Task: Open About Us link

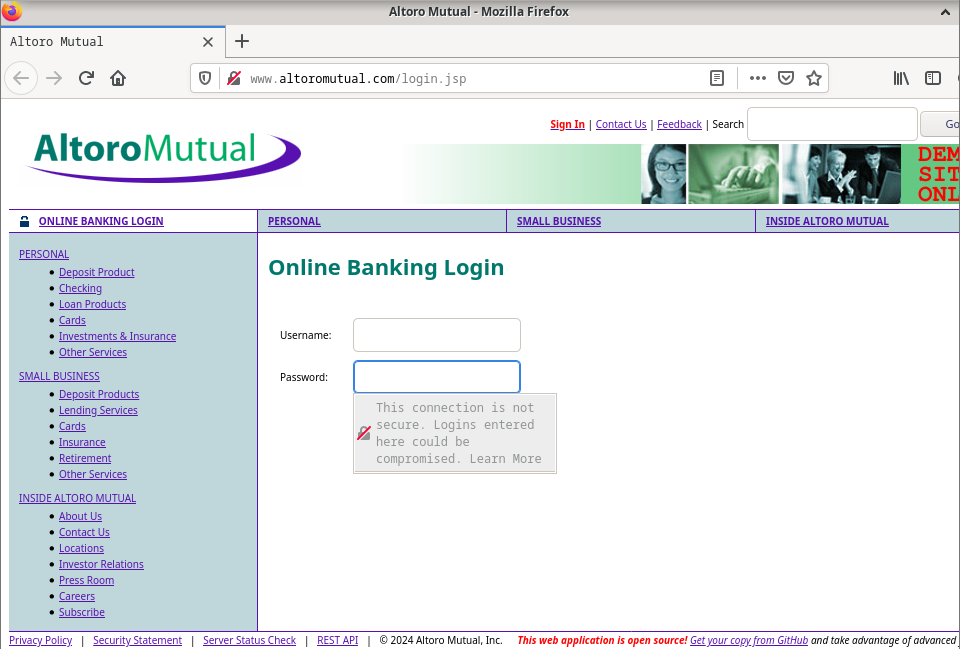Action: 80,516
